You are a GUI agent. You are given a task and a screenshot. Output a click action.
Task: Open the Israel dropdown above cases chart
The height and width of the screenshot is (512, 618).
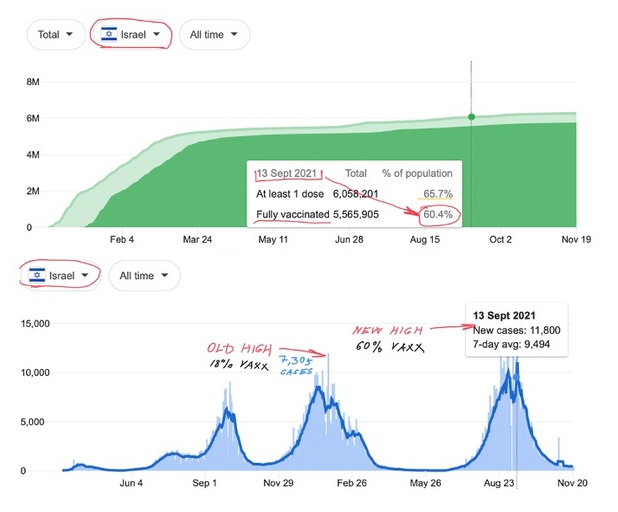pyautogui.click(x=62, y=275)
